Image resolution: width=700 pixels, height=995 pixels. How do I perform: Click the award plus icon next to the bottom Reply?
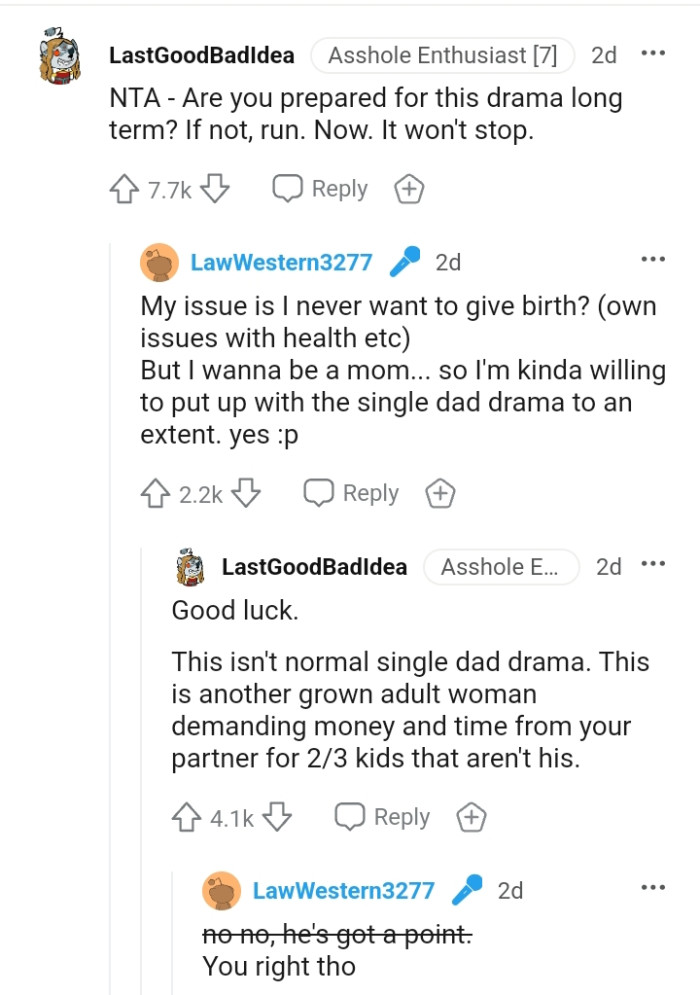pyautogui.click(x=471, y=816)
